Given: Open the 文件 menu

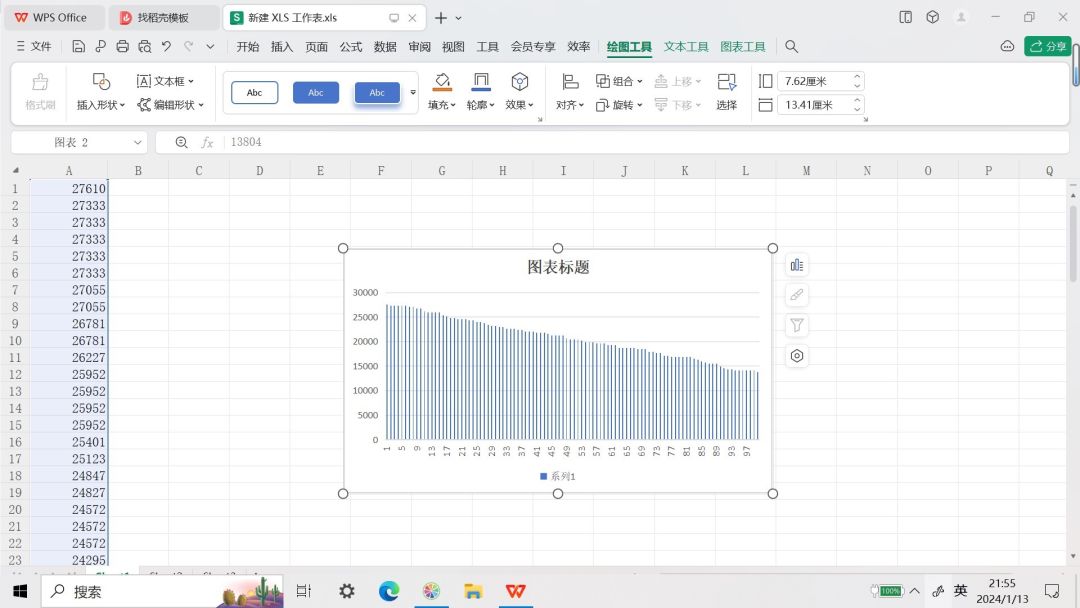Looking at the screenshot, I should point(34,47).
